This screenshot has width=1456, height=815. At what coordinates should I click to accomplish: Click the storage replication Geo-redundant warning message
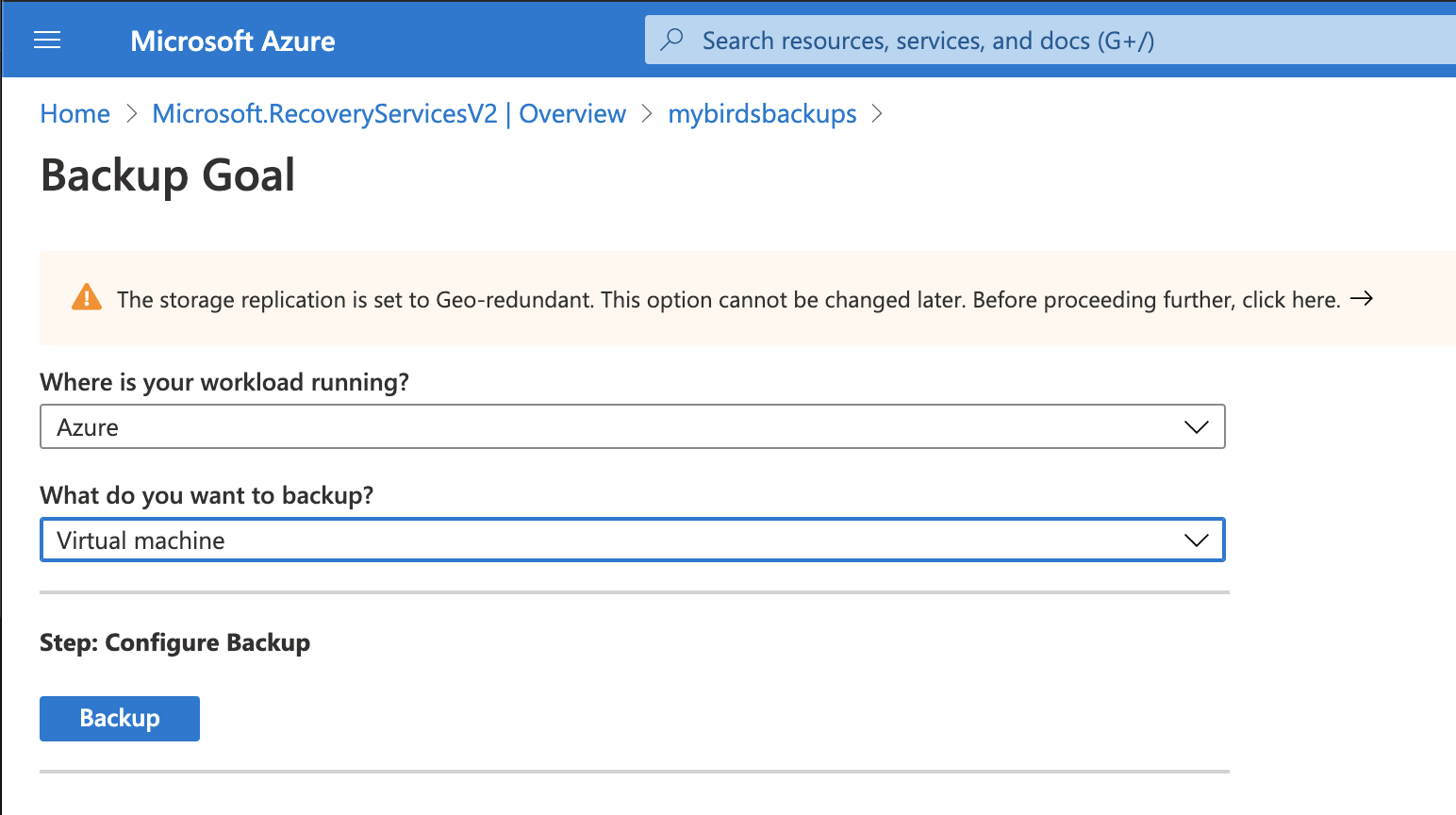(x=728, y=300)
